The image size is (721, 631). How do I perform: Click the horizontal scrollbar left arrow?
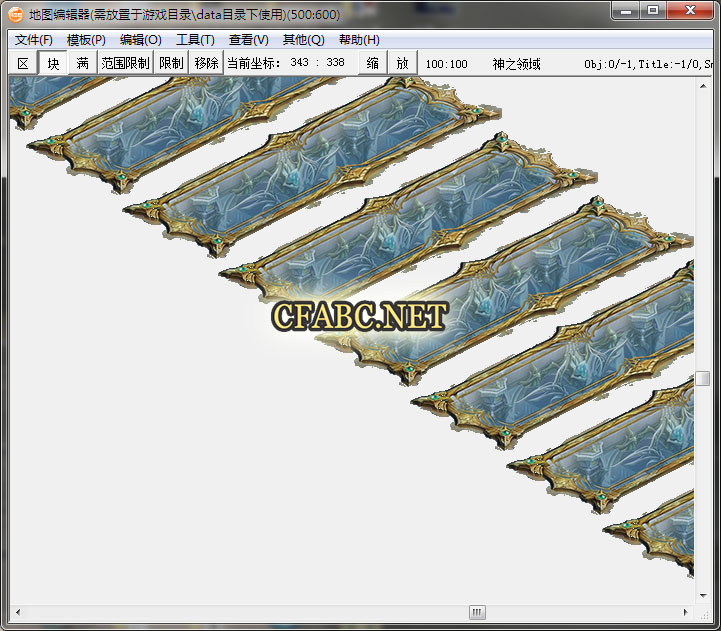18,612
